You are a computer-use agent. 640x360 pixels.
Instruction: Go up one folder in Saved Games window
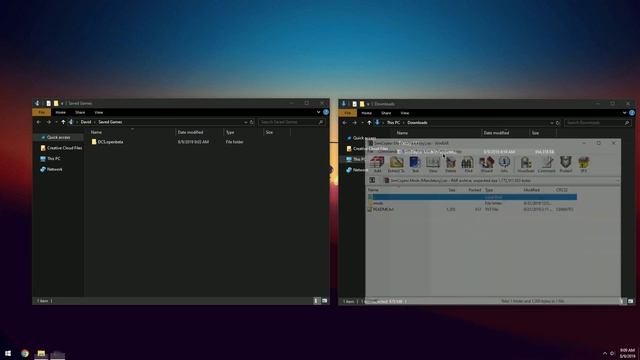(63, 122)
